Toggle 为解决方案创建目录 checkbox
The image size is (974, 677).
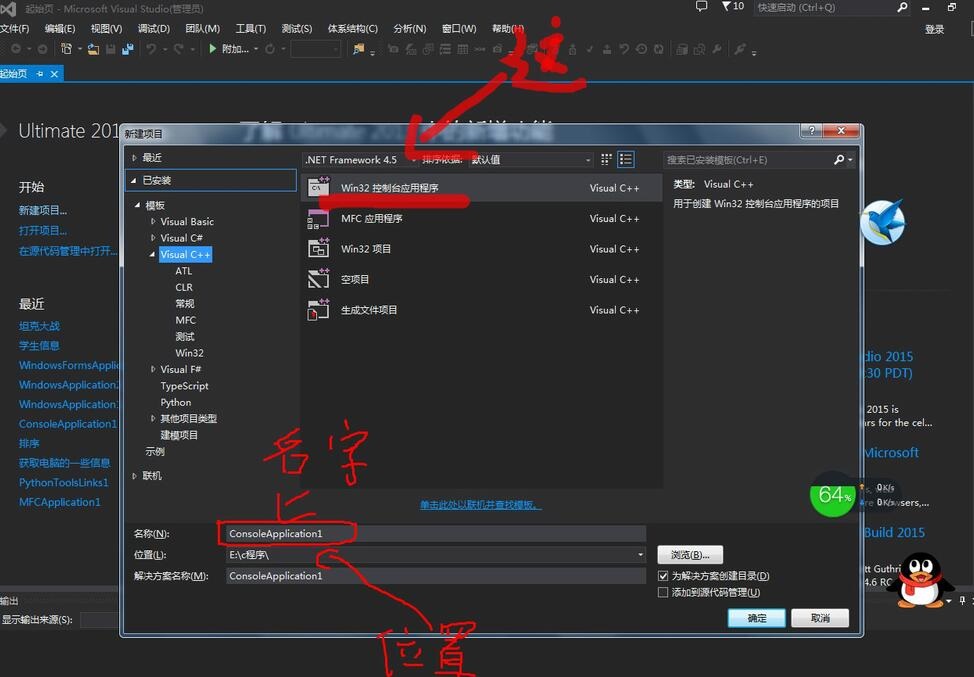pos(663,576)
